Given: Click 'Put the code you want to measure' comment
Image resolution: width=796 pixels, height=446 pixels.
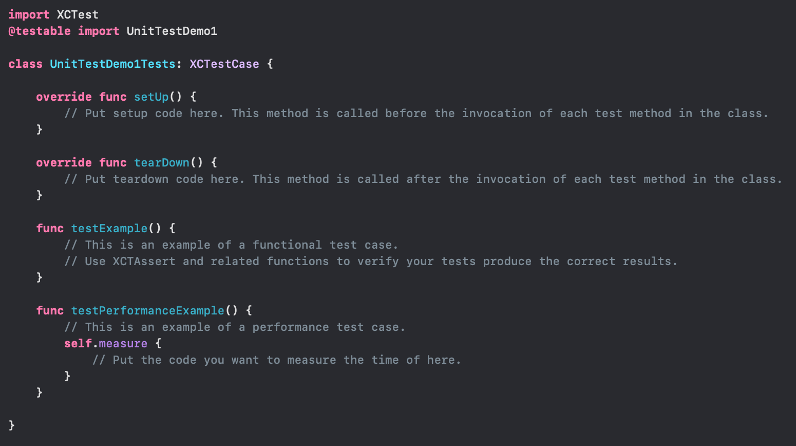Looking at the screenshot, I should 276,360.
